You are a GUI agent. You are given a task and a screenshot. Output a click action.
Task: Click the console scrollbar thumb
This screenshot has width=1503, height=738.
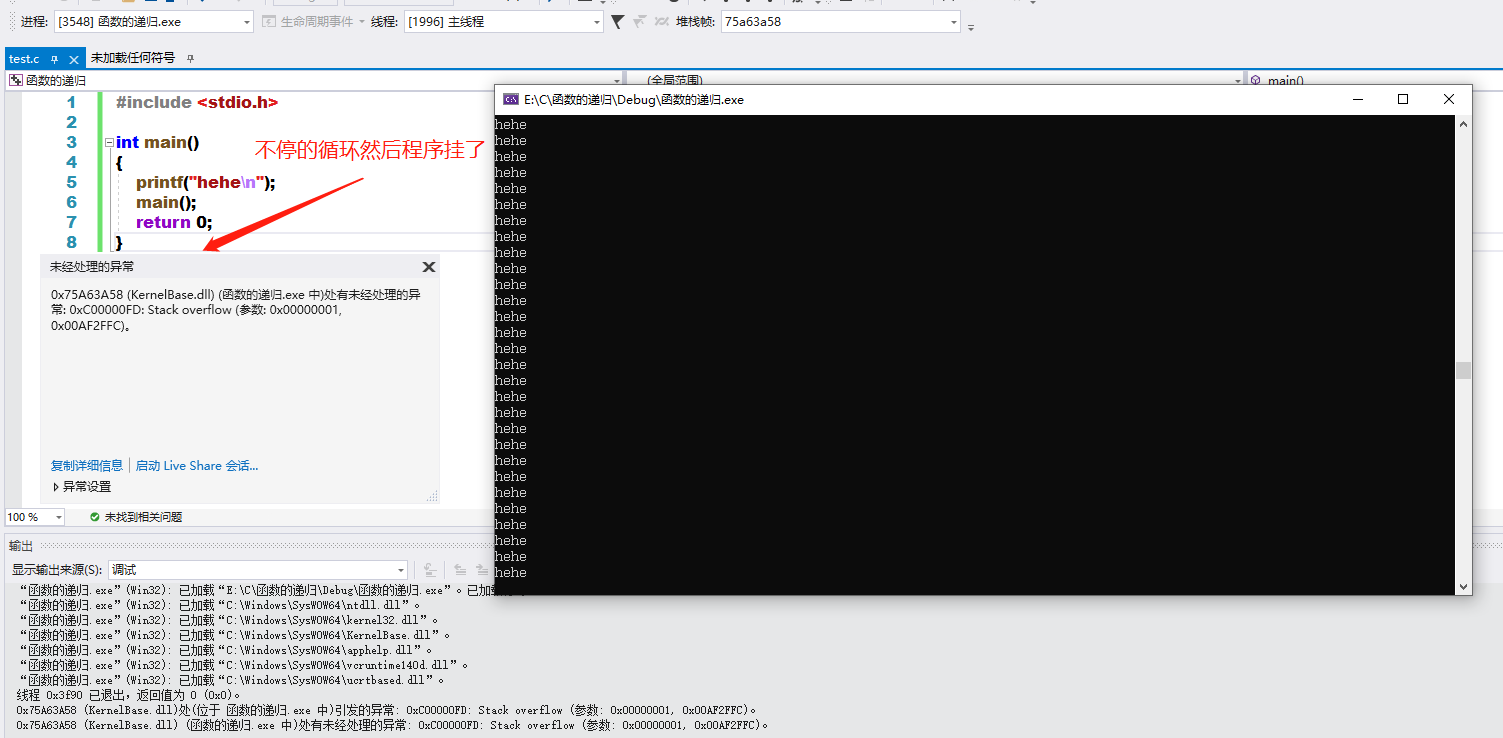[1463, 370]
